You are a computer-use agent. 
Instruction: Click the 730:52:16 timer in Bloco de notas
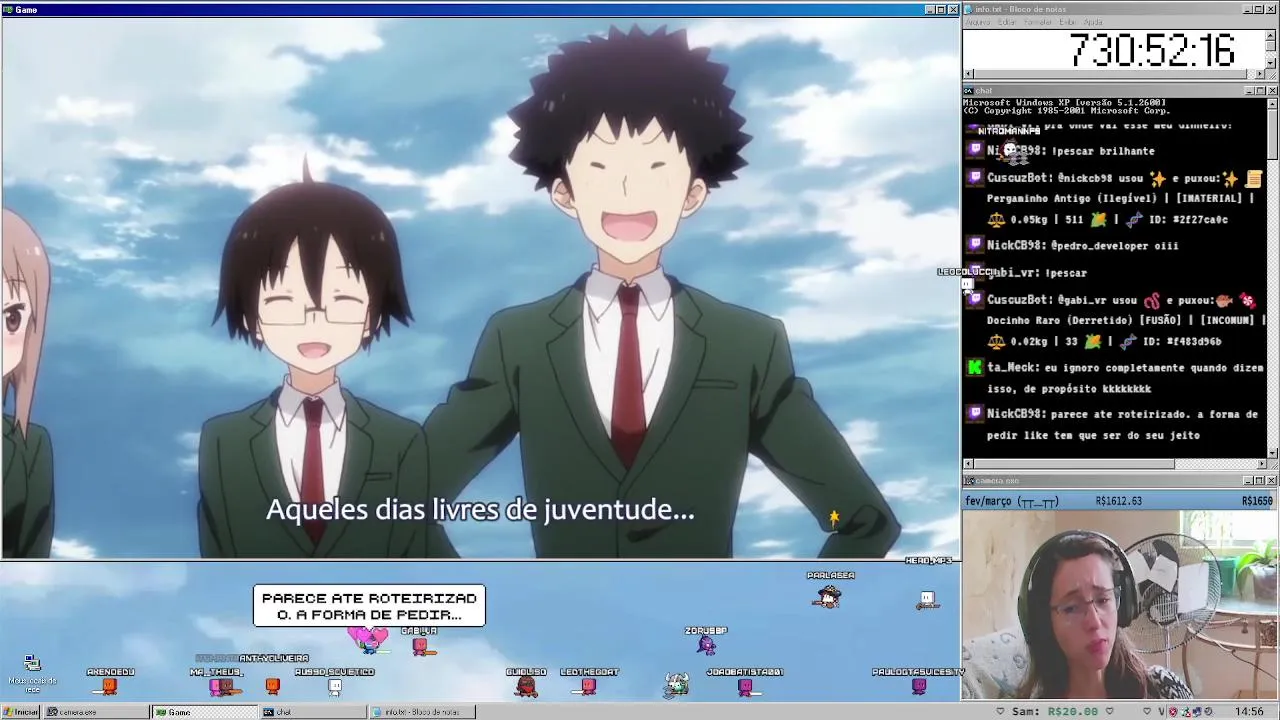1153,50
